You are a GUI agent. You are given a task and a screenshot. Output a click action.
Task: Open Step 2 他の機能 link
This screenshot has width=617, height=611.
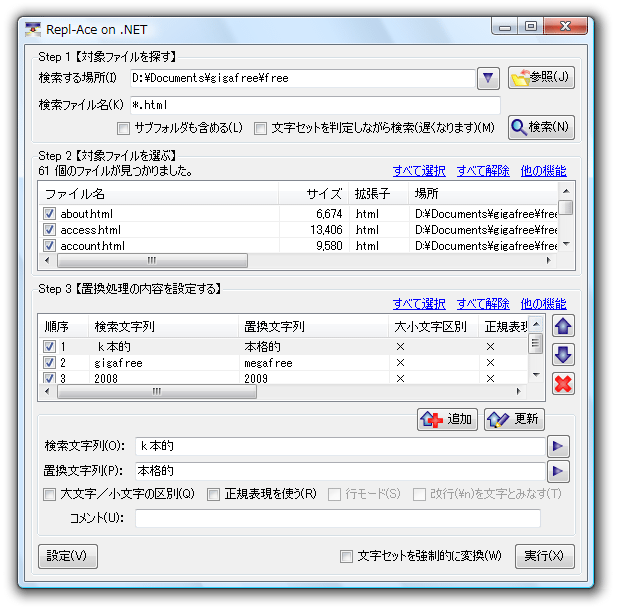point(543,171)
